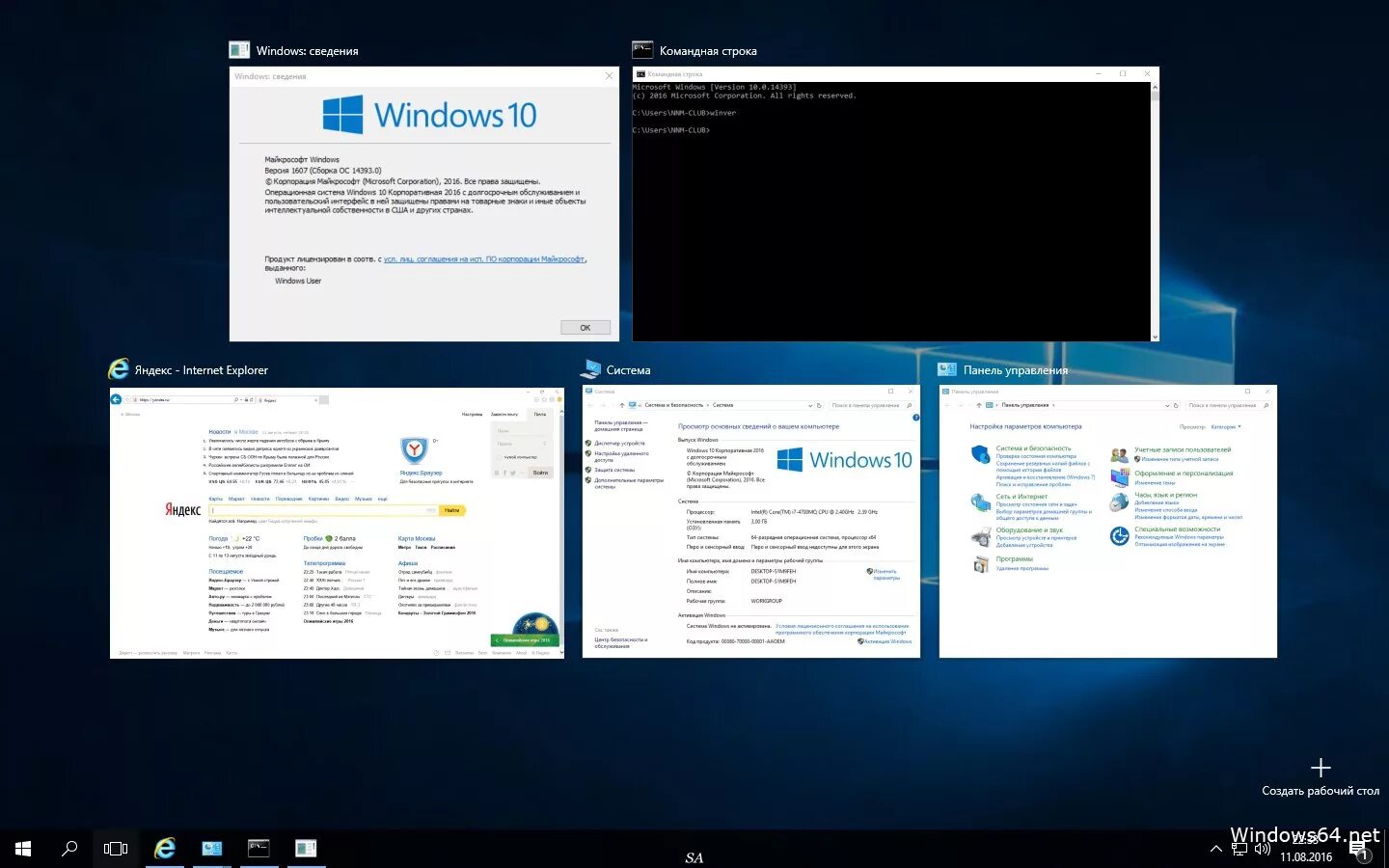Screen dimensions: 1389x868
Task: Open the Пробки link on Яндекс
Action: (313, 538)
